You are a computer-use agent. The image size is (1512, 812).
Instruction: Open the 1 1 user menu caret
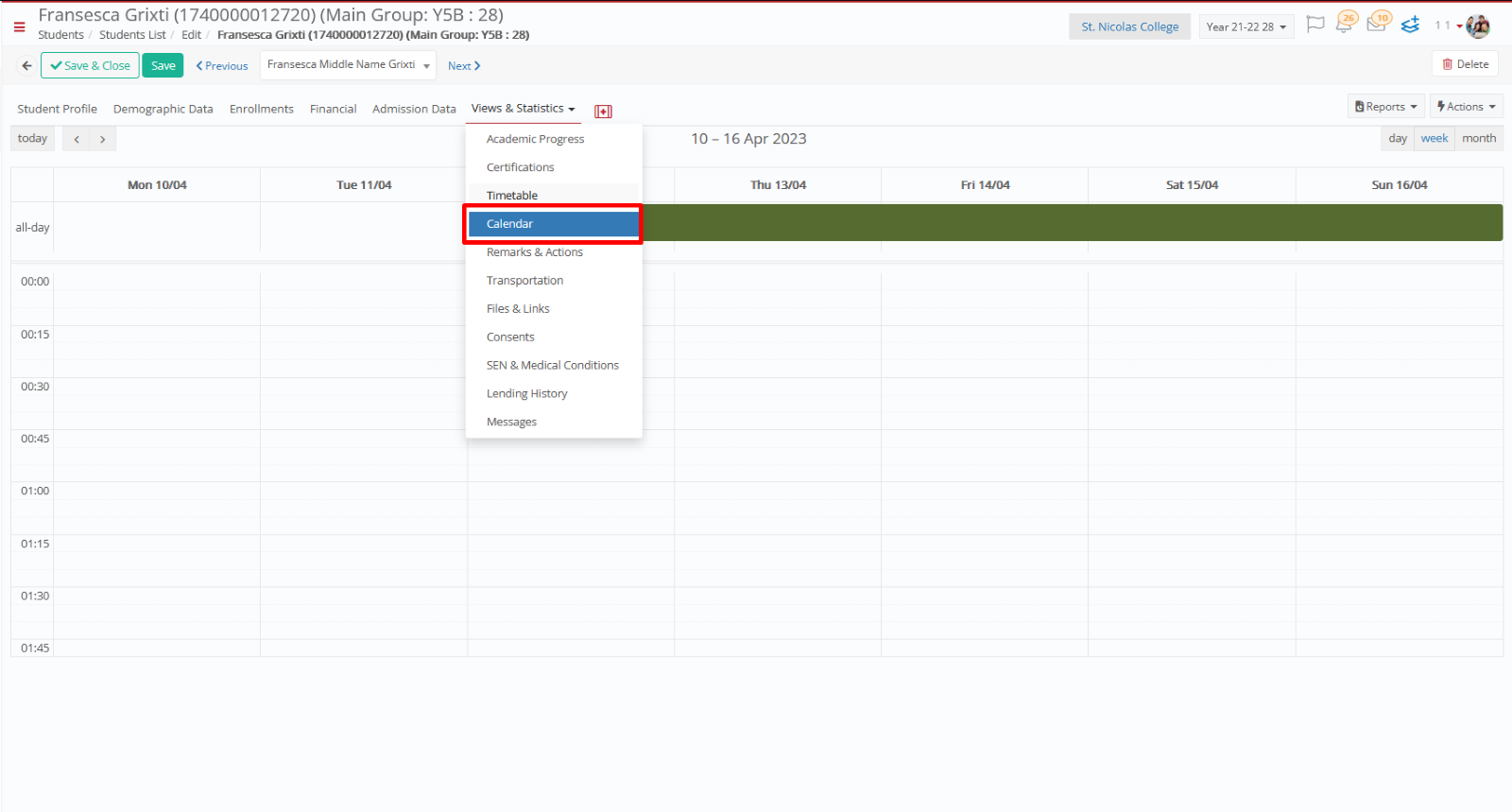pos(1459,26)
